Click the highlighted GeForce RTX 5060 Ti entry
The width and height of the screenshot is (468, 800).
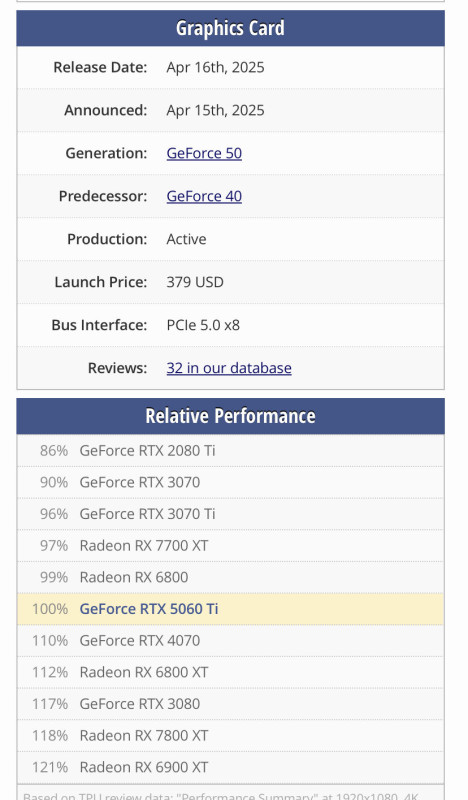tap(231, 609)
